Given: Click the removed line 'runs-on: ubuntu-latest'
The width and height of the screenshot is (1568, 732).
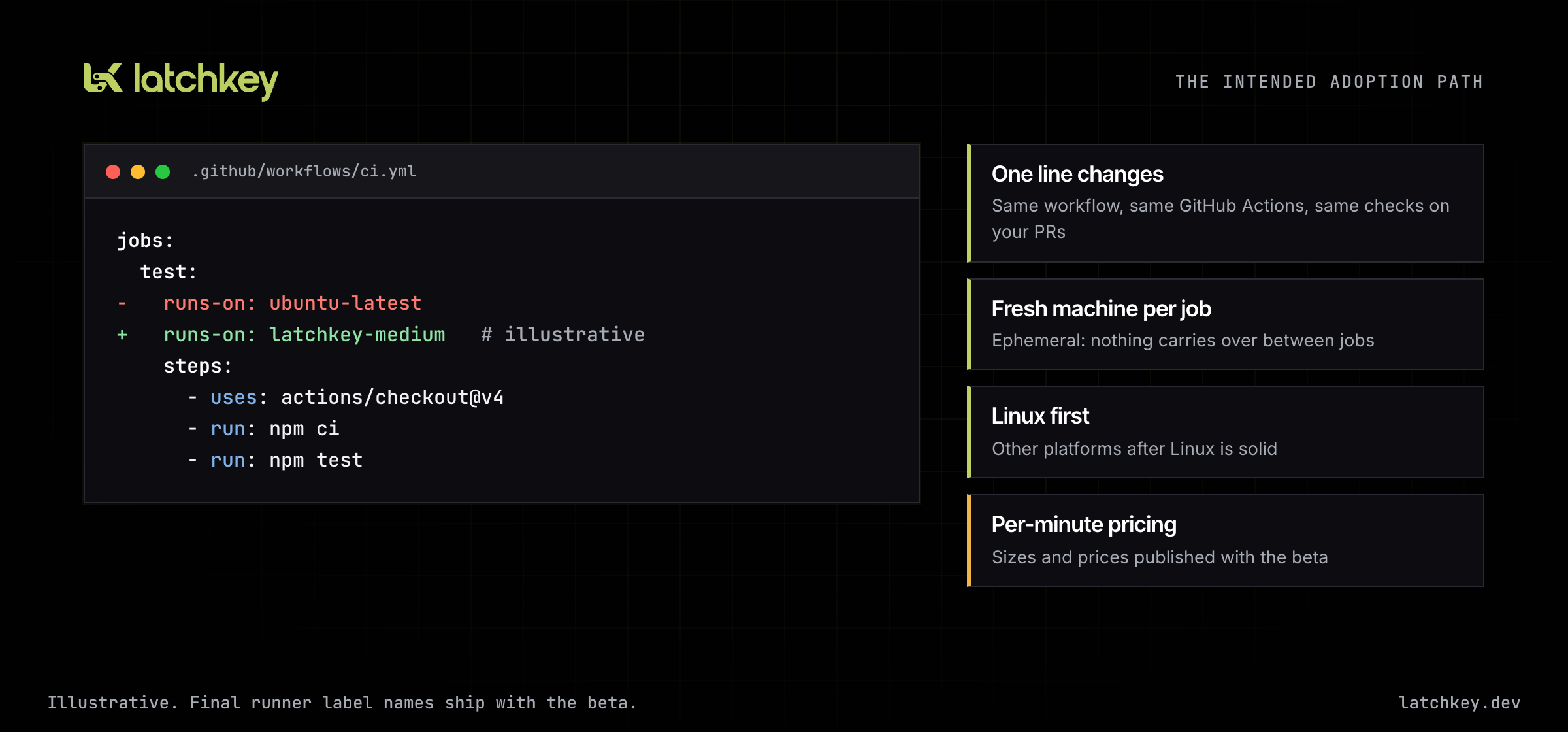Looking at the screenshot, I should click(x=292, y=303).
